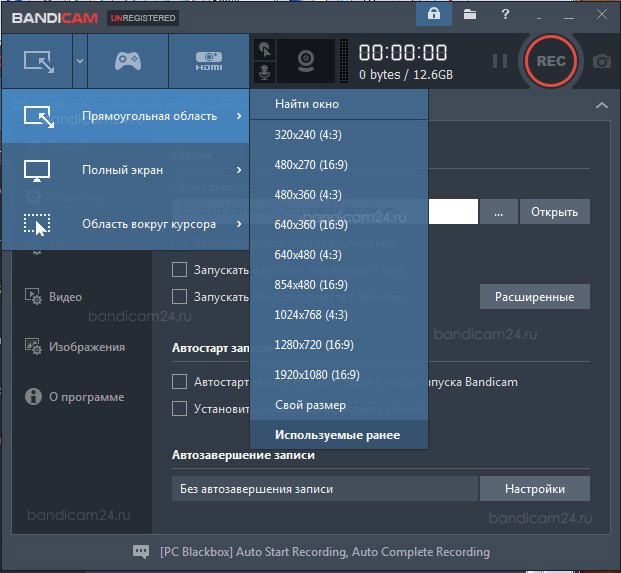Click the Без автозавершения записи field

click(325, 489)
